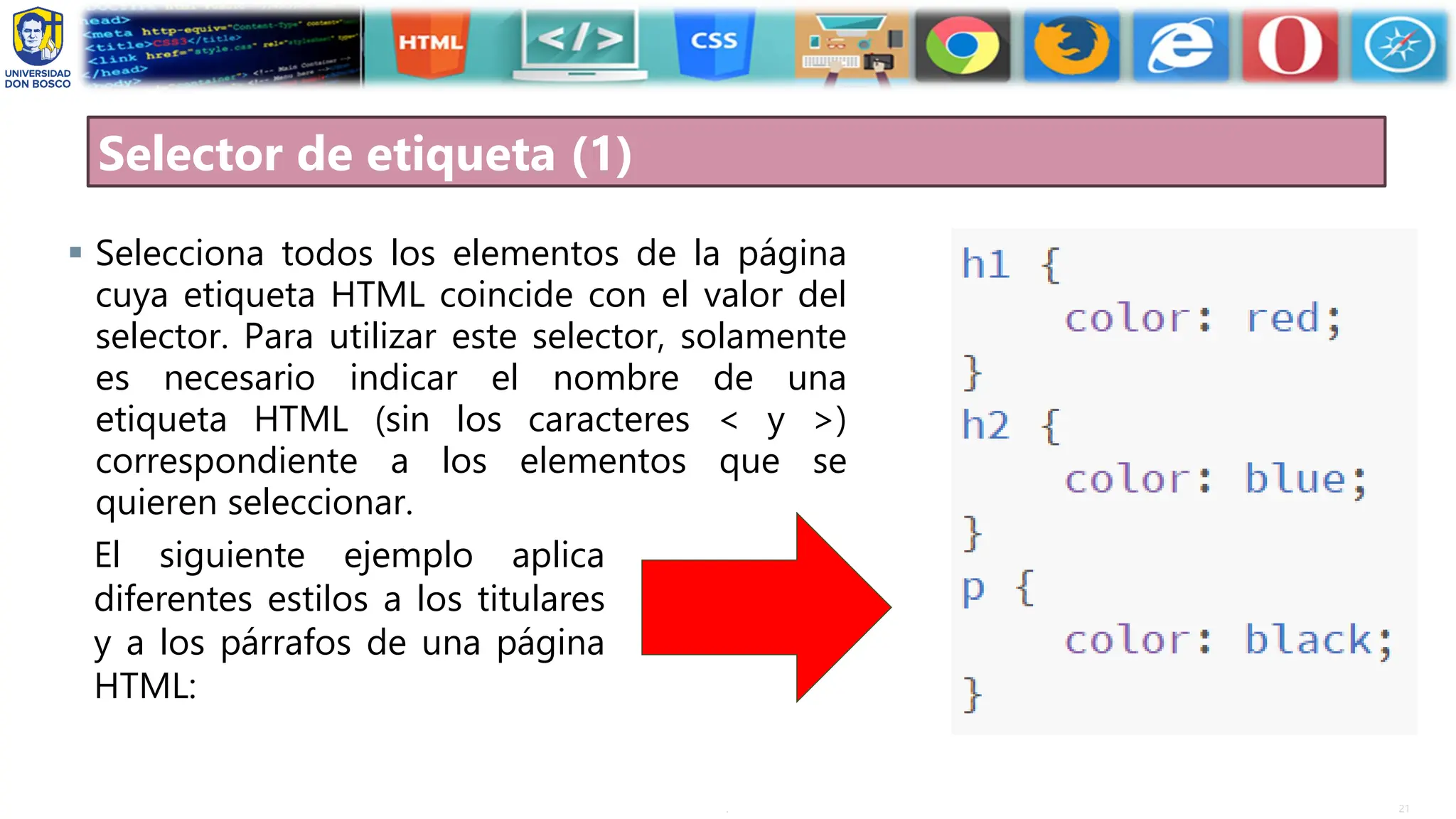Click the laptop code tag icon
The image size is (1456, 819).
pyautogui.click(x=580, y=44)
